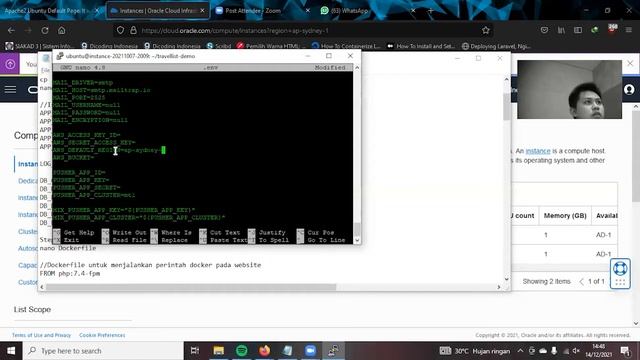This screenshot has width=640, height=360.
Task: Open the Scribd bookmark
Action: [219, 46]
